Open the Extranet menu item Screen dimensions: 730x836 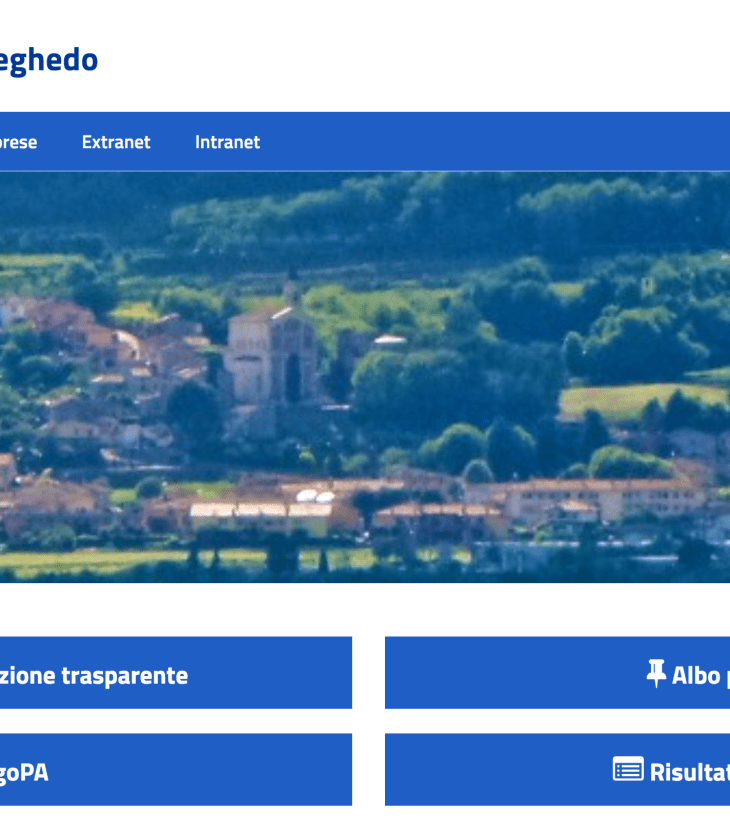point(116,142)
